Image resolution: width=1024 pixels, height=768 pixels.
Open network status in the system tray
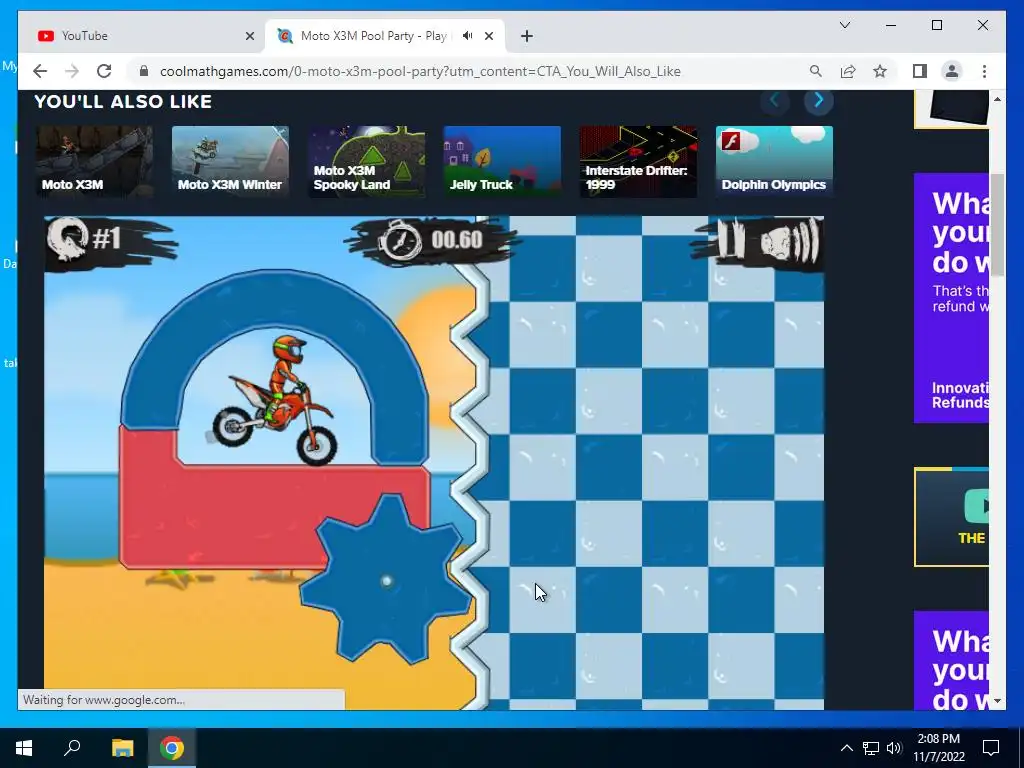871,748
